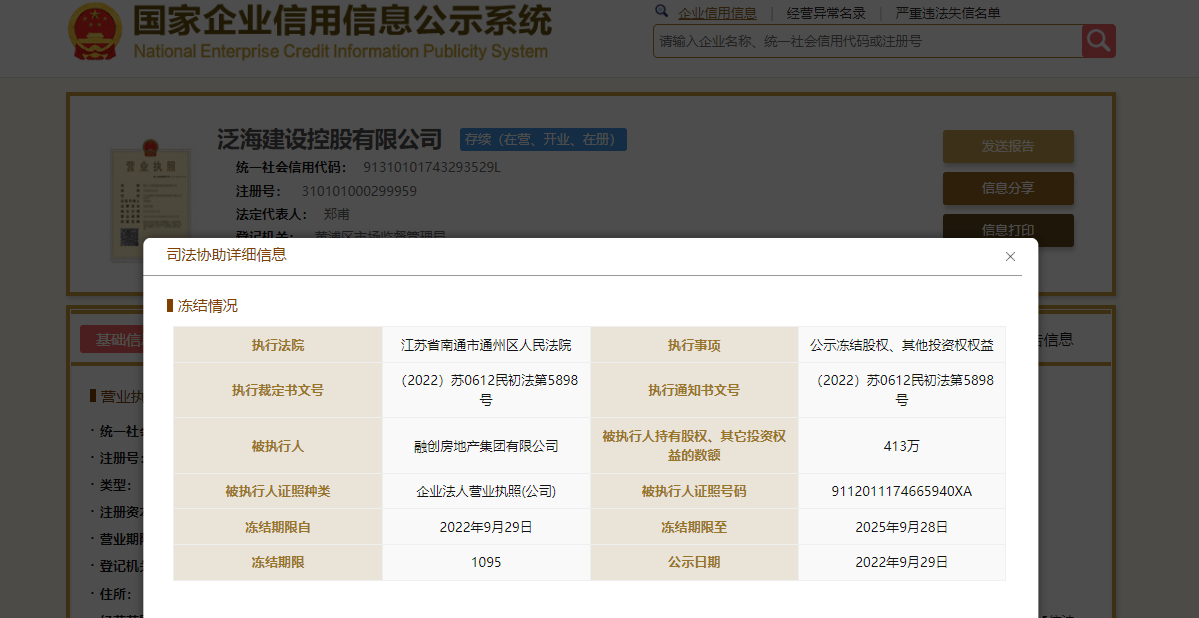The height and width of the screenshot is (618, 1199).
Task: Click the amount value 413万
Action: (902, 446)
